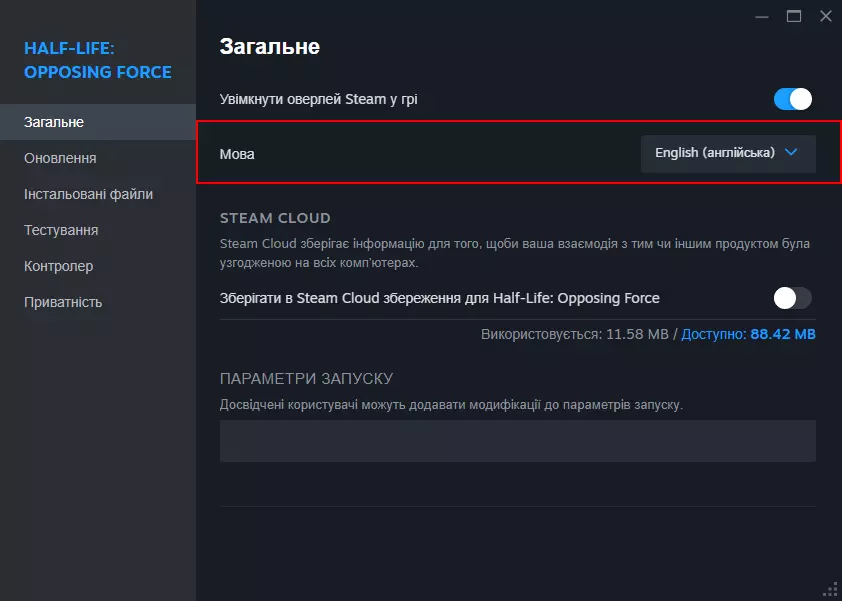
Task: Click the Мова row label
Action: [x=237, y=154]
